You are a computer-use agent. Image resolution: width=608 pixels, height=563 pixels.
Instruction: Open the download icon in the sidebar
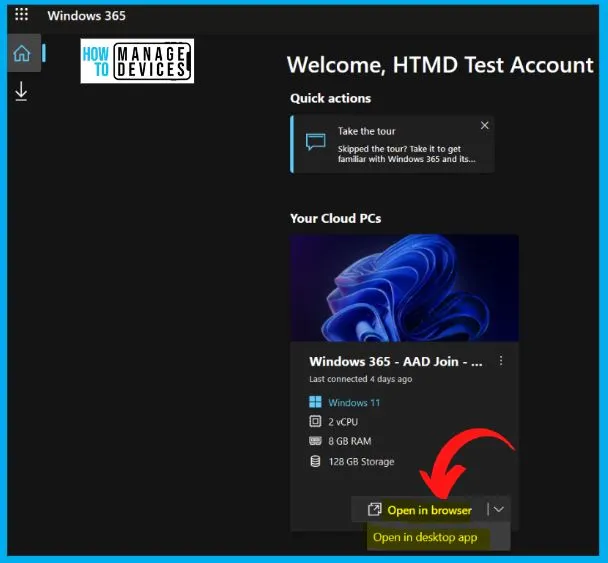[x=21, y=92]
